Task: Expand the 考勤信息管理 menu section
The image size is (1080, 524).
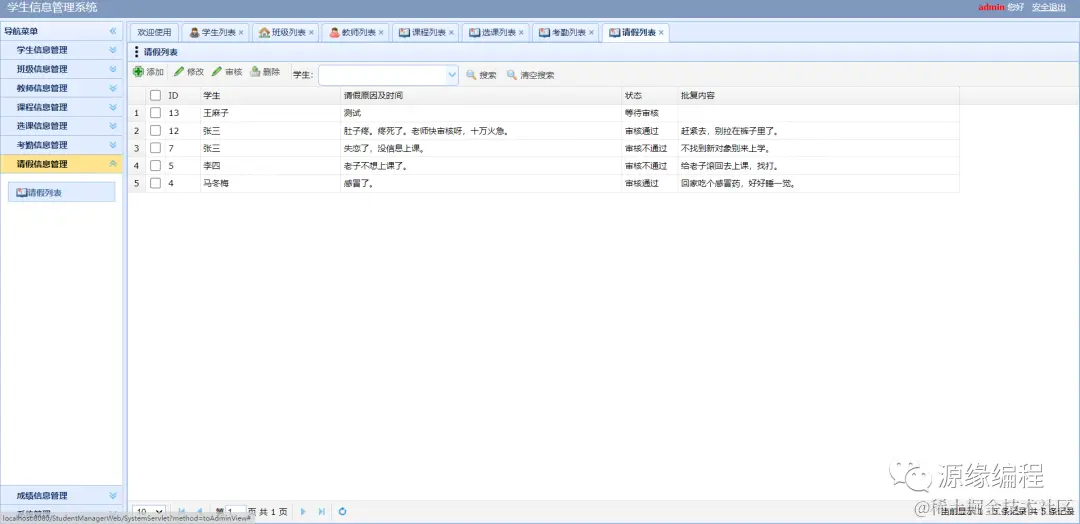Action: (113, 145)
